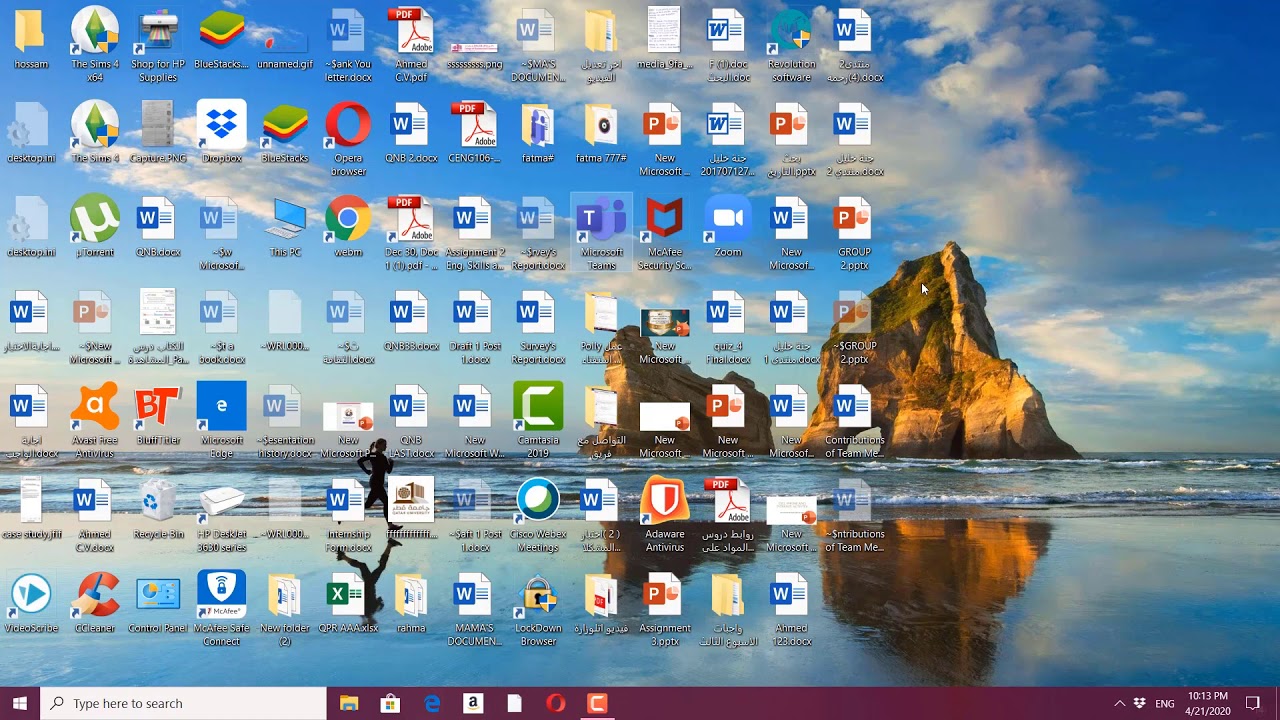Select the QPR AAA.xlsx spreadsheet

click(x=348, y=603)
